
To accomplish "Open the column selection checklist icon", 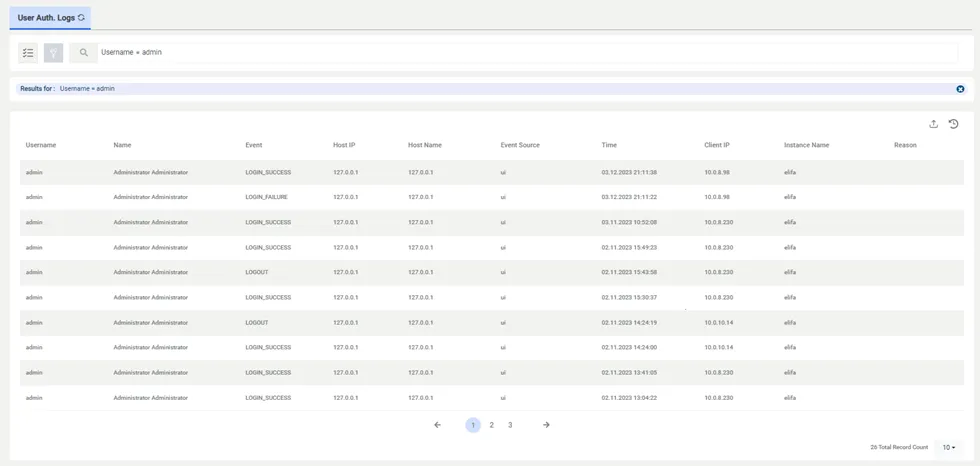I will tap(28, 53).
